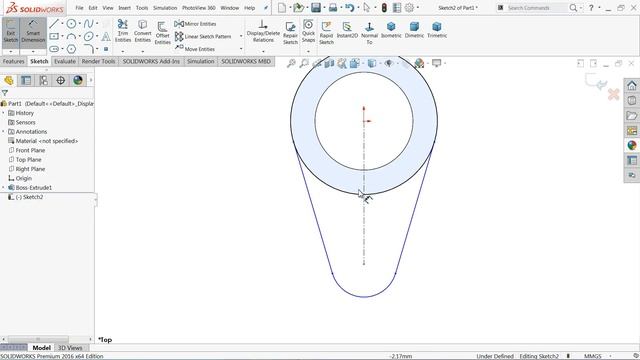Viewport: 640px width, 360px height.
Task: Select the Arc sketch tool
Action: click(x=71, y=36)
